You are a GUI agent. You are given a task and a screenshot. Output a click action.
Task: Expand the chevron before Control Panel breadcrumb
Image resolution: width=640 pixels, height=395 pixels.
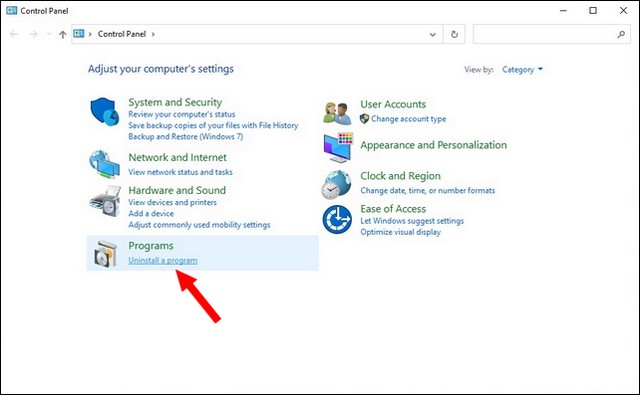90,34
